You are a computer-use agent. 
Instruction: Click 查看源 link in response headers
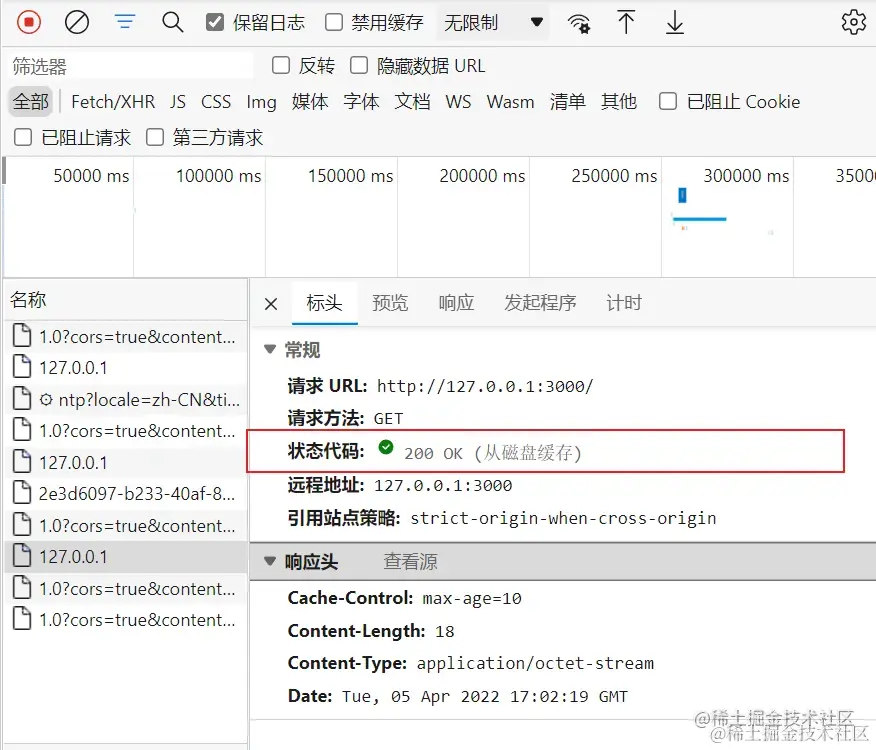click(x=411, y=561)
